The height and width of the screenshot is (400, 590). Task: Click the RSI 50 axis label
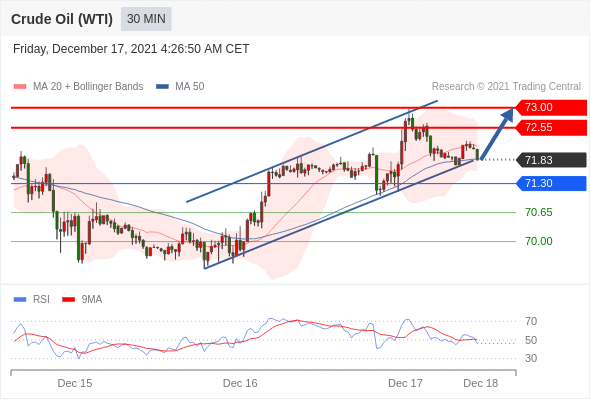tap(531, 340)
